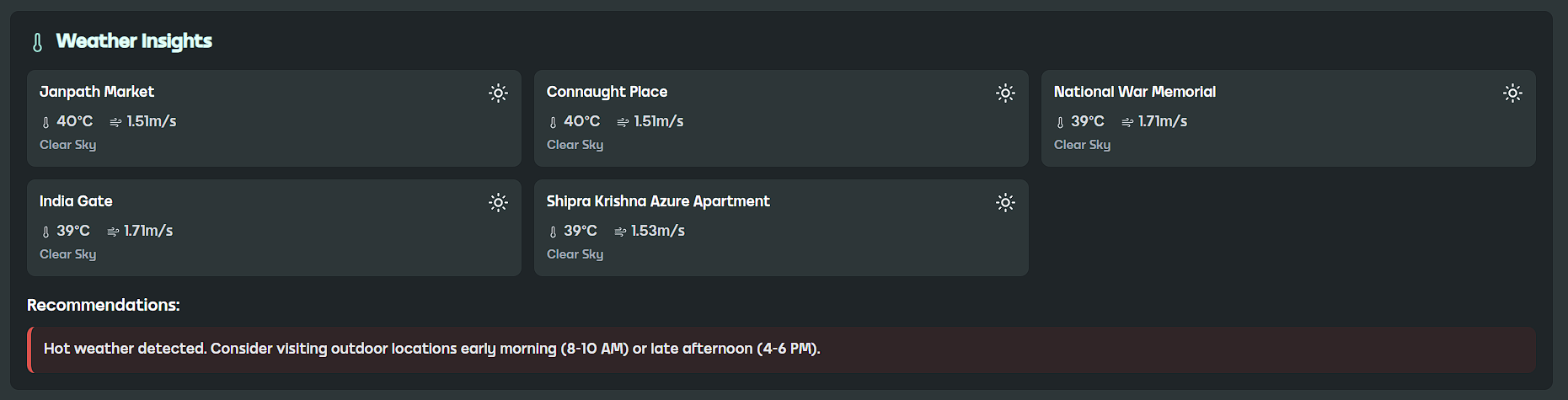Click the sun icon on India Gate card

tap(499, 202)
